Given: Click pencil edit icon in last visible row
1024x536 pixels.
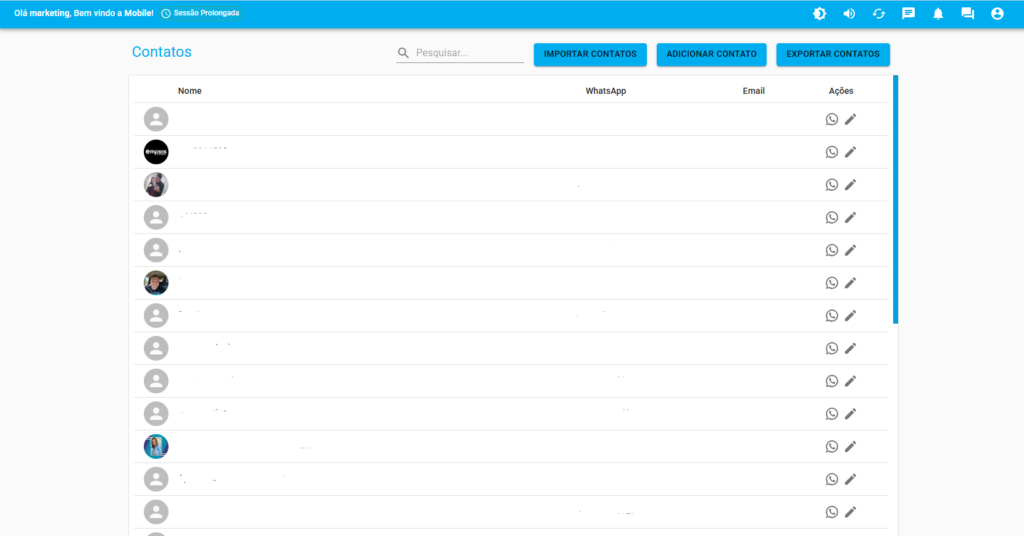Looking at the screenshot, I should (x=851, y=512).
